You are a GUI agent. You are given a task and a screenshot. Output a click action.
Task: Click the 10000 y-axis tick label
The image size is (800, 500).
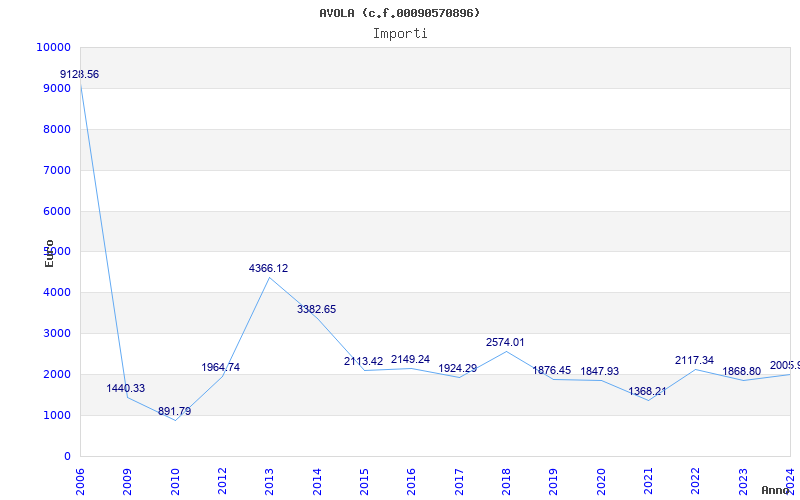tap(54, 47)
